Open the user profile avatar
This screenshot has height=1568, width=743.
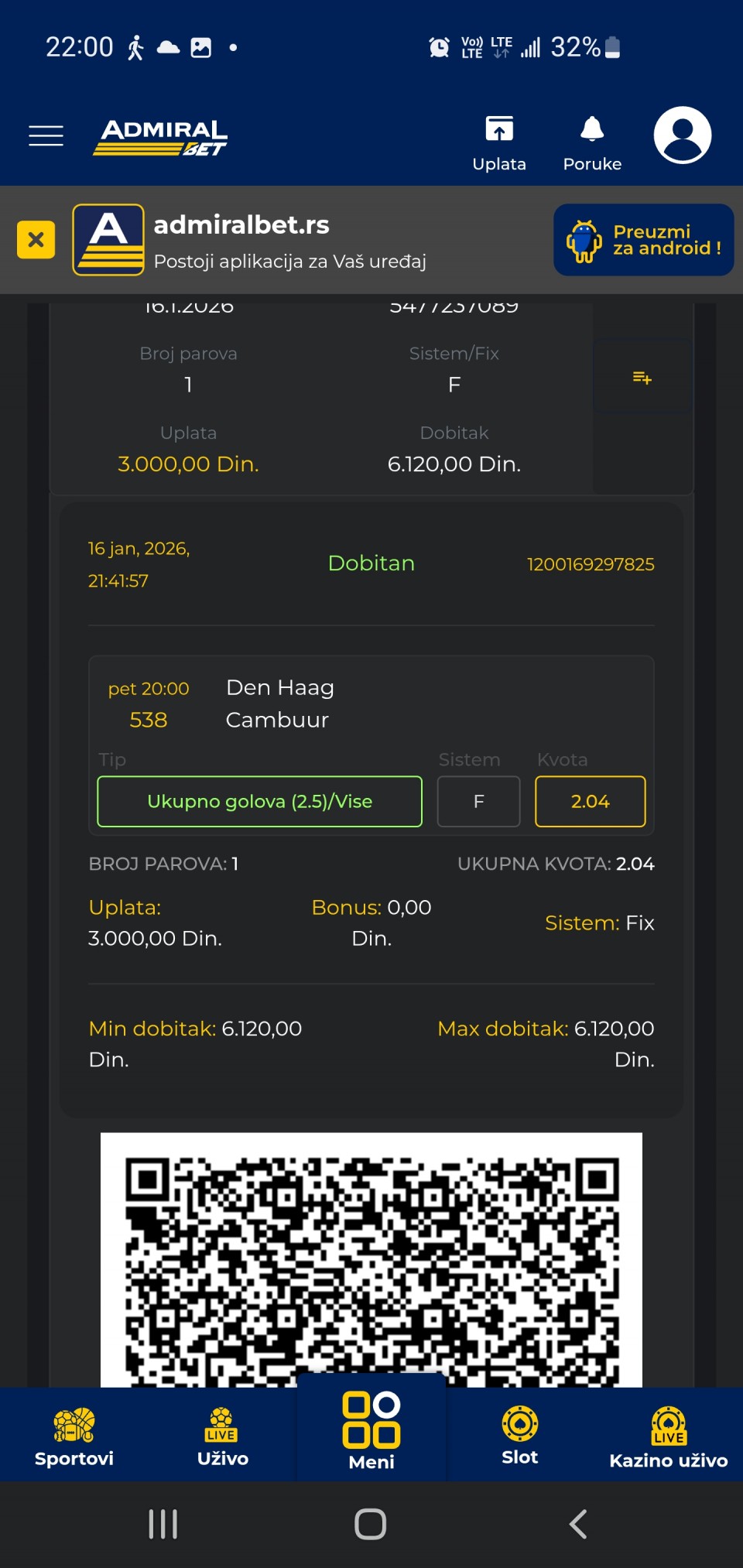click(682, 135)
